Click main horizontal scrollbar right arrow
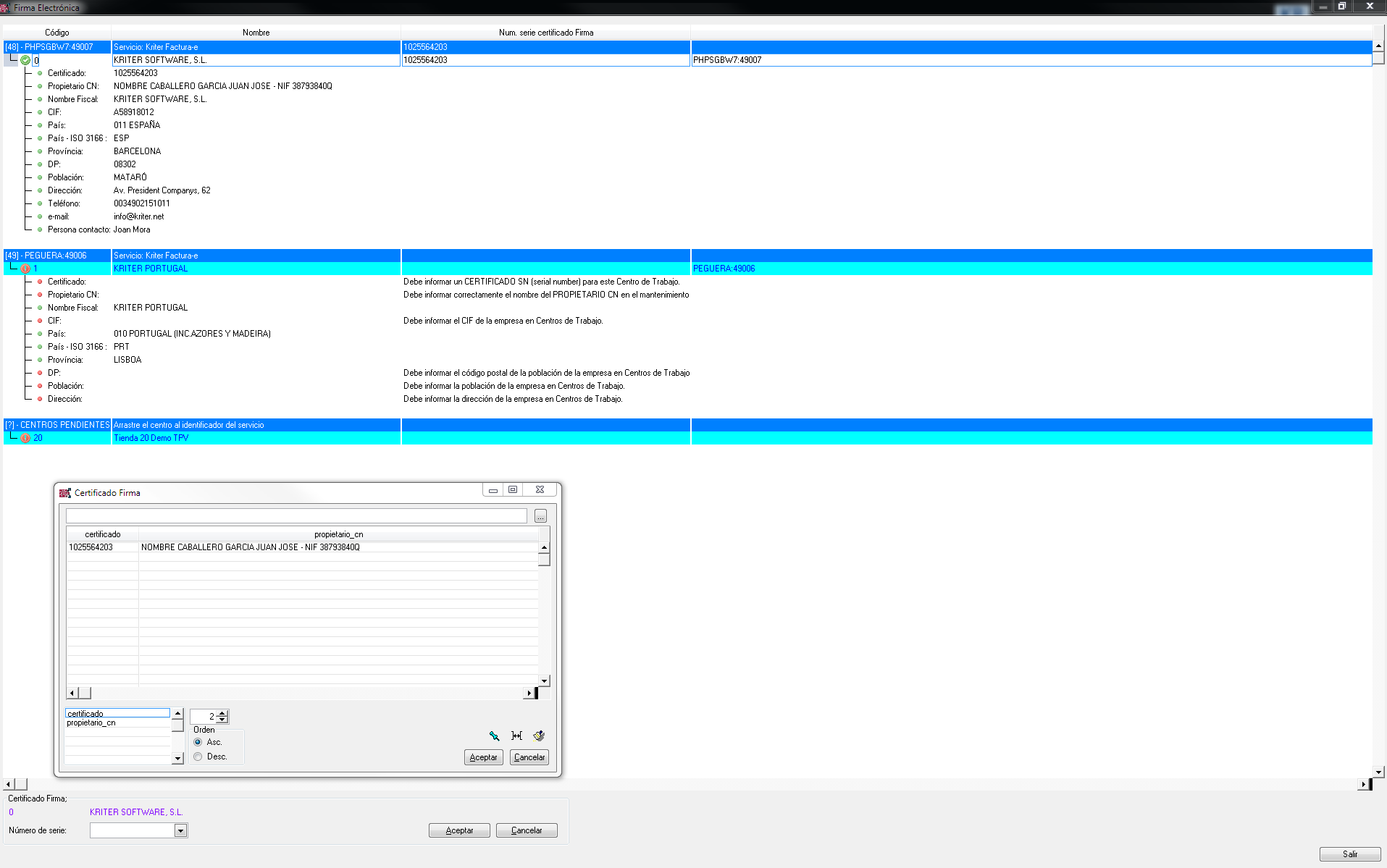Image resolution: width=1387 pixels, height=868 pixels. coord(1363,784)
